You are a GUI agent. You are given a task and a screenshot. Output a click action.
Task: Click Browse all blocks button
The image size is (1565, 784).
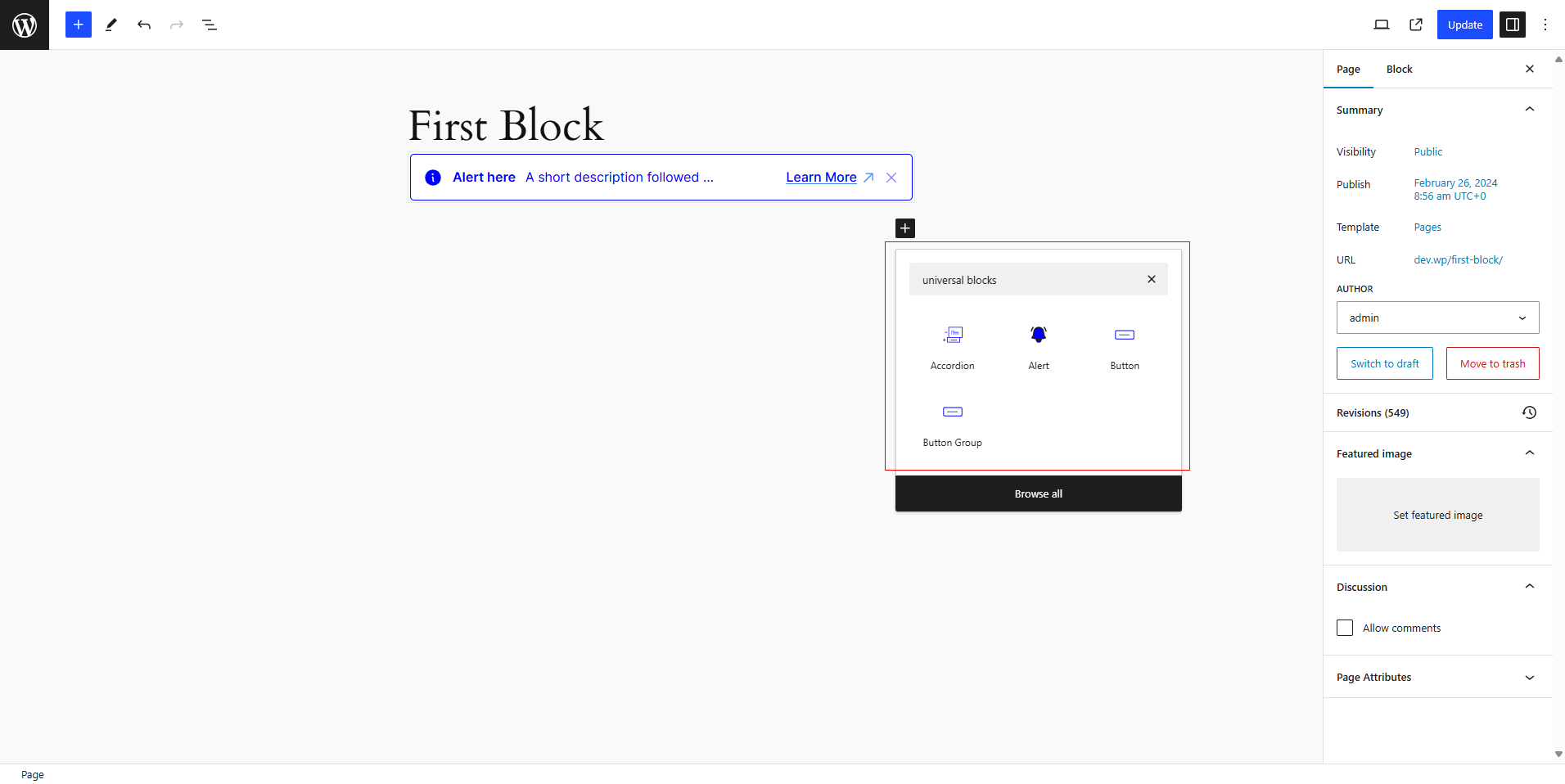pyautogui.click(x=1039, y=493)
